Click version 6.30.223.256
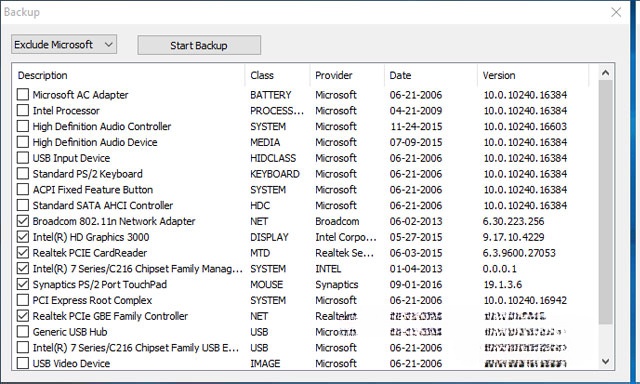This screenshot has height=384, width=640. [x=513, y=221]
